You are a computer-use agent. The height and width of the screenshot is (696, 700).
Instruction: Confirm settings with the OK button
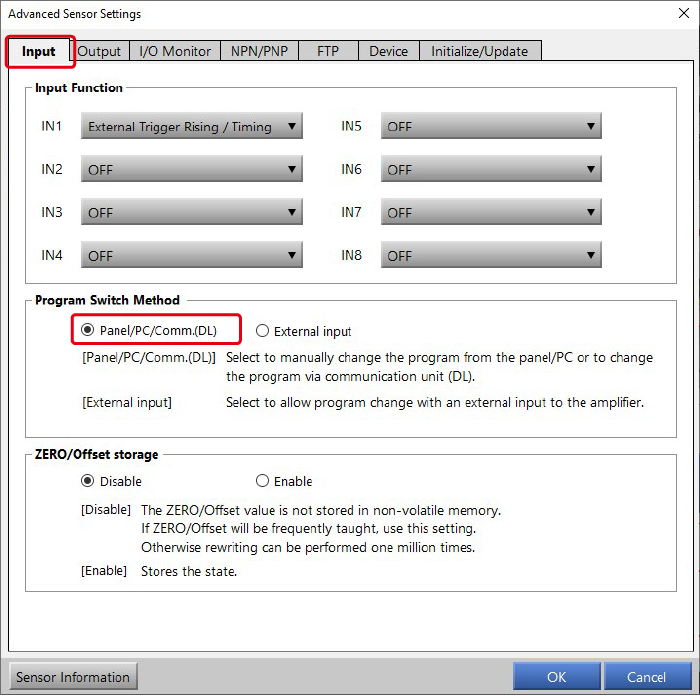[556, 677]
